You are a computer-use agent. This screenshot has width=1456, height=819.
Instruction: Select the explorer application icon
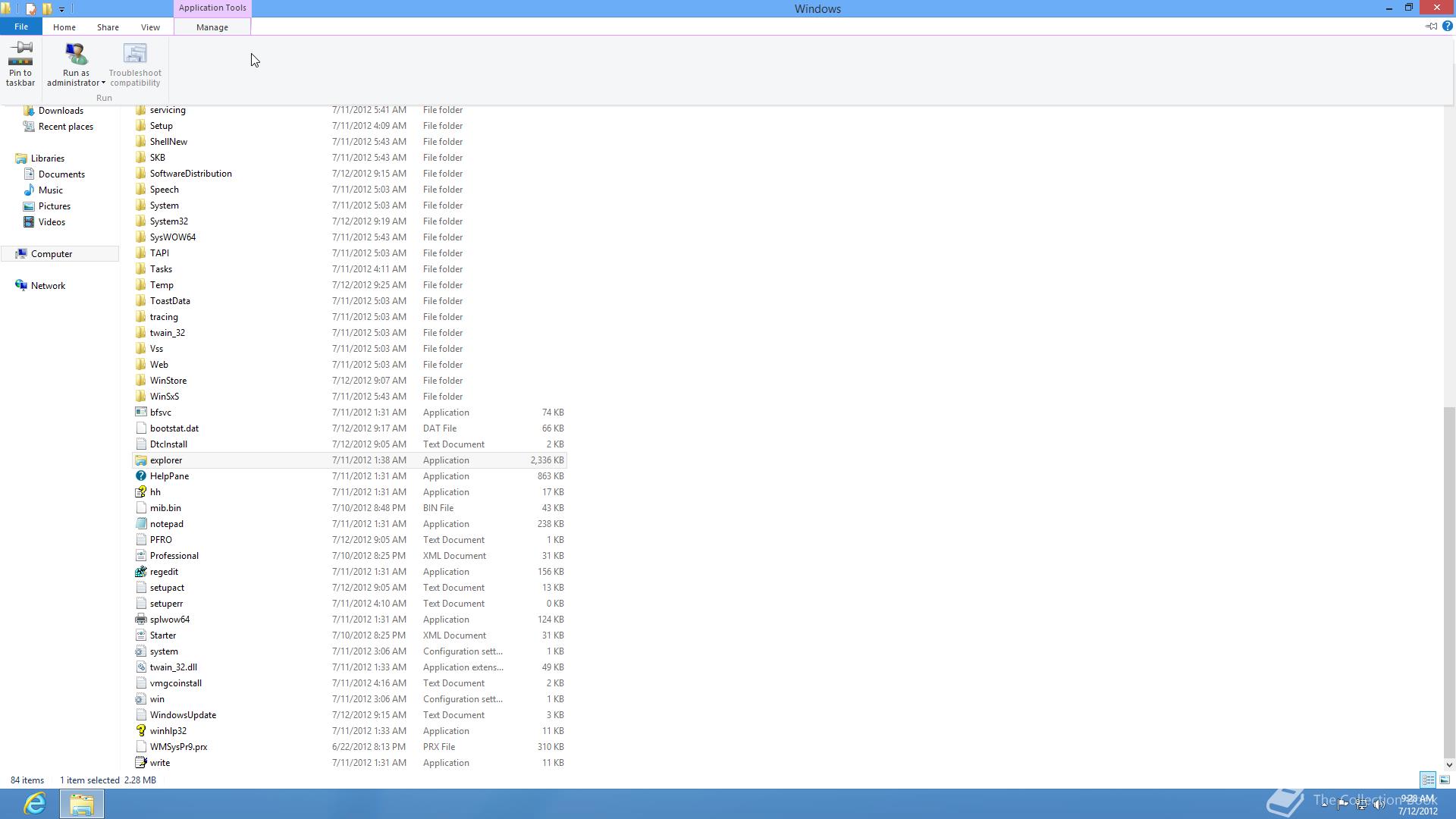141,460
